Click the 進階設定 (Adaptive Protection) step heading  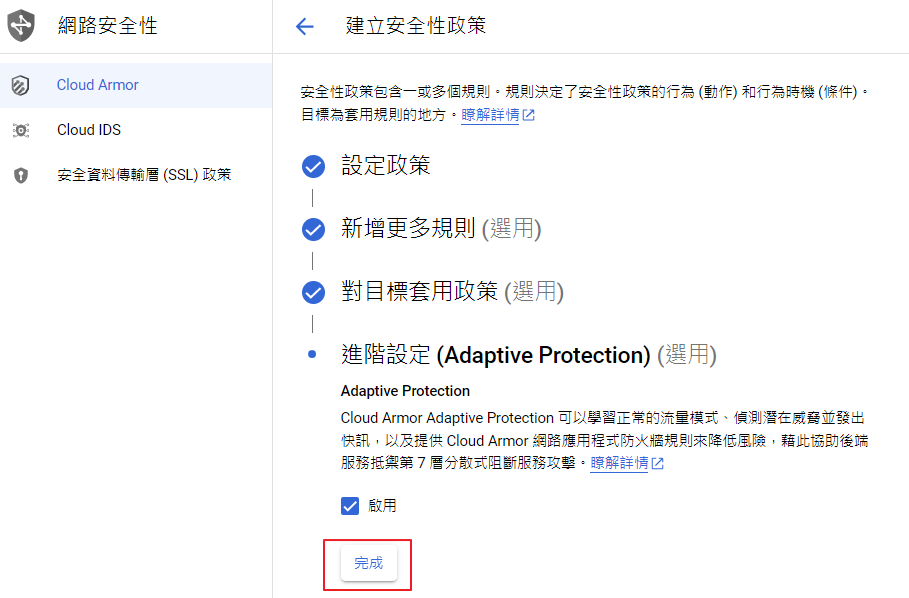point(528,355)
